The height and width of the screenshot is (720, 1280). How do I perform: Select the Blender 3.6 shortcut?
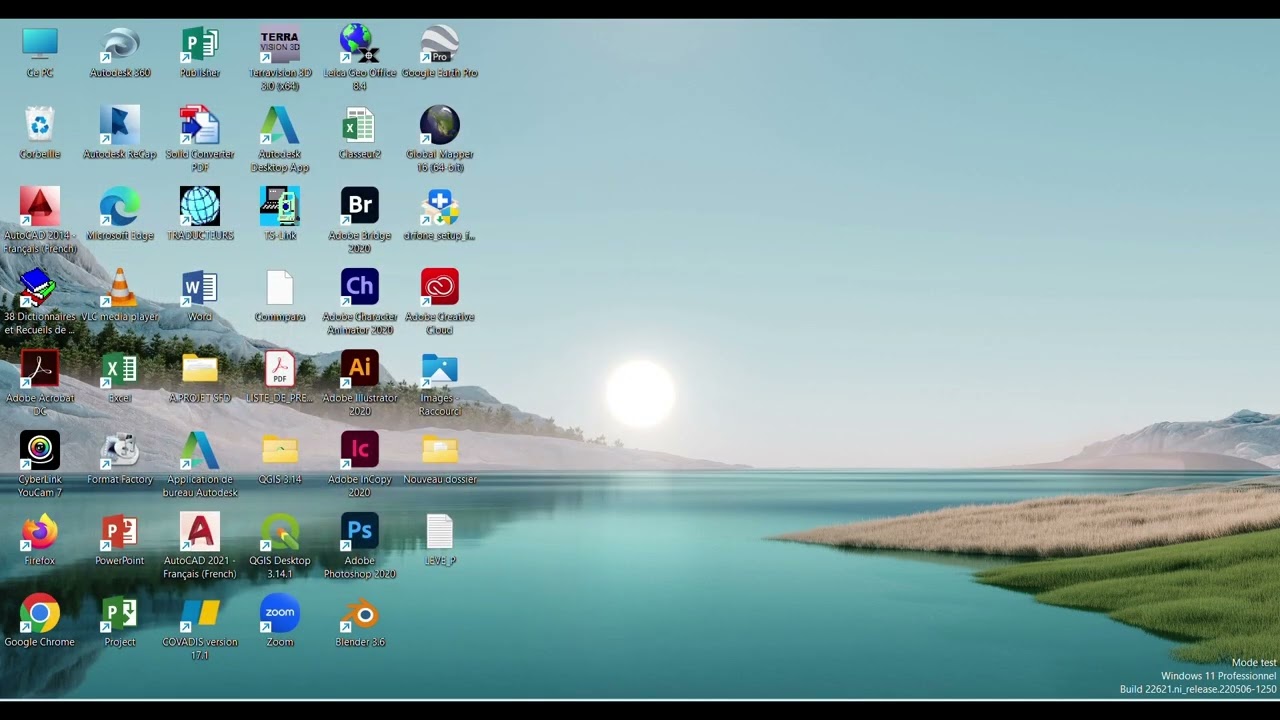[x=360, y=613]
